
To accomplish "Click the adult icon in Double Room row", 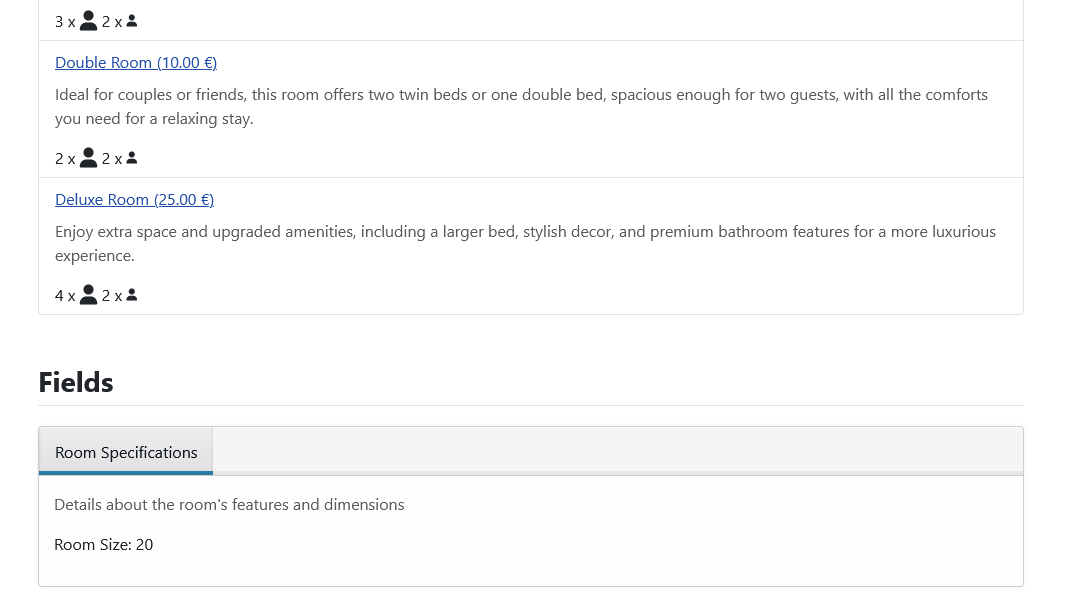I will coord(88,158).
